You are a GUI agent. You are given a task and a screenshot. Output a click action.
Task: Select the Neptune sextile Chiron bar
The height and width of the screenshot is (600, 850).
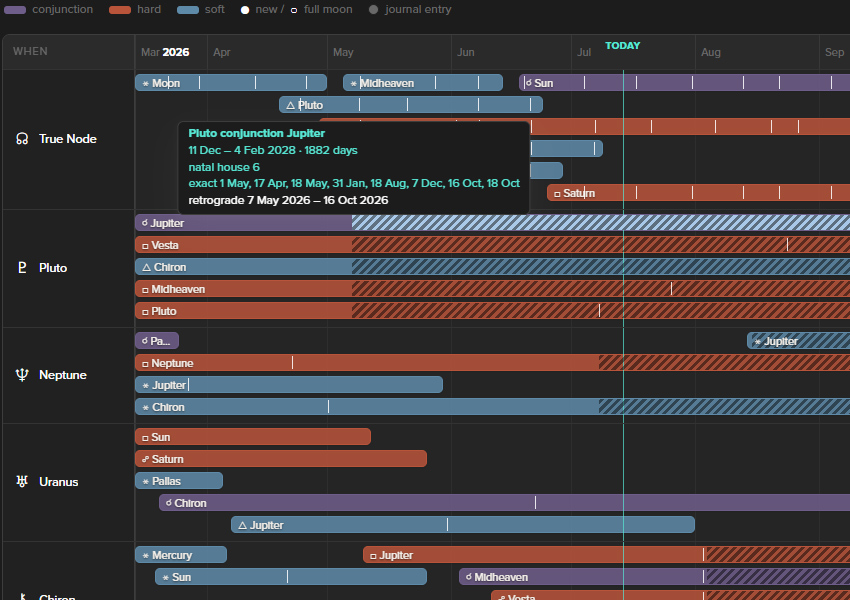click(492, 407)
